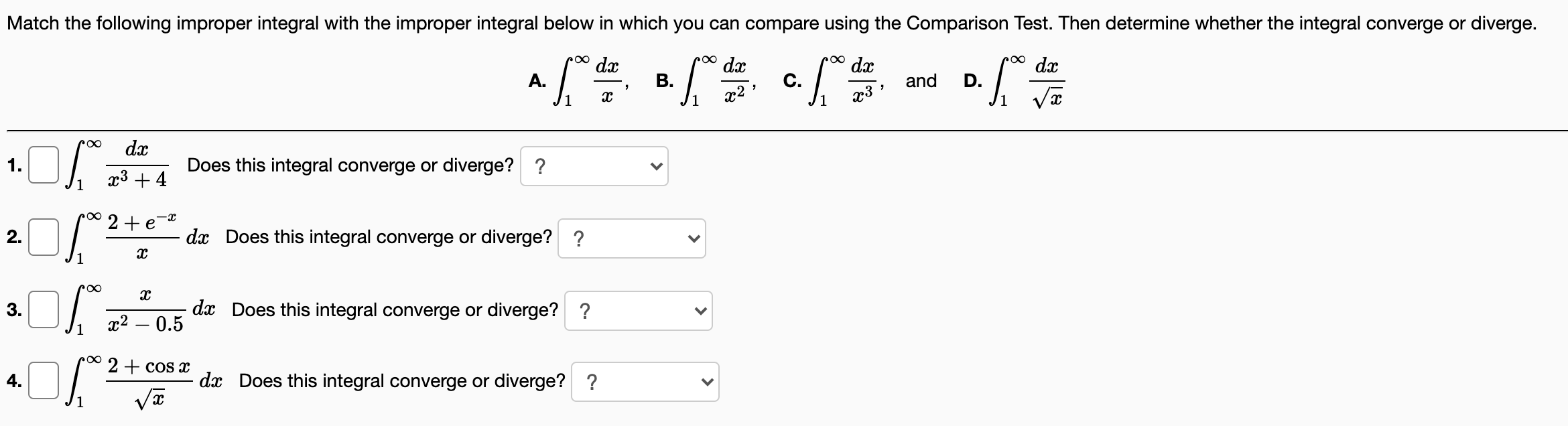
Task: Click the chevron on problem 3's answer selector
Action: (700, 310)
